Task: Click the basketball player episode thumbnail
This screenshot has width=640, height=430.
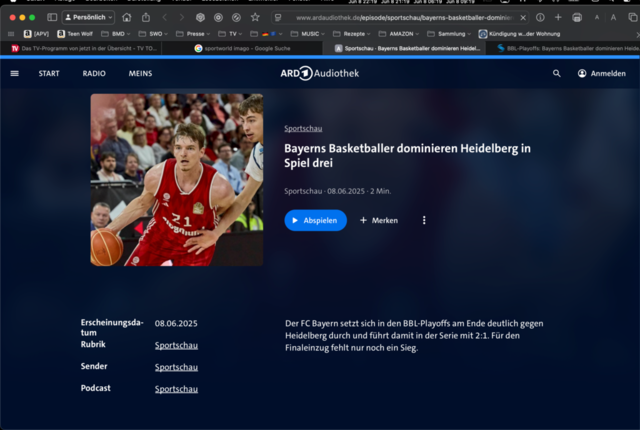Action: coord(177,180)
